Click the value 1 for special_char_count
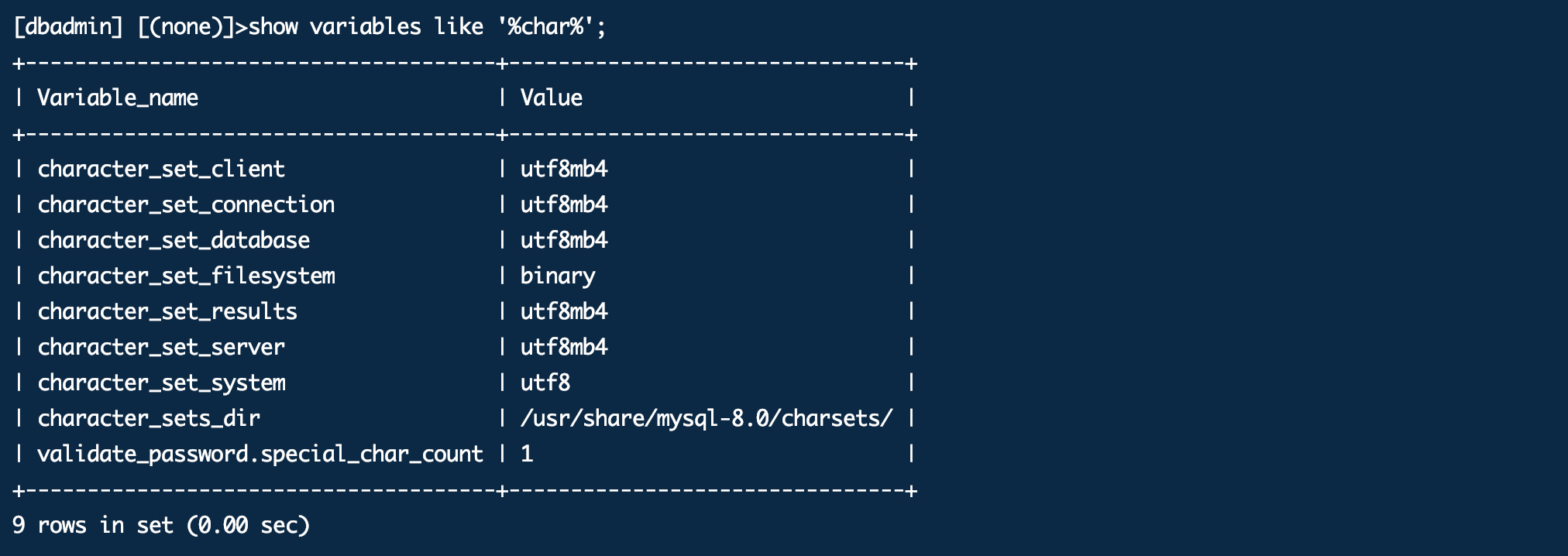Viewport: 1568px width, 556px height. 527,454
